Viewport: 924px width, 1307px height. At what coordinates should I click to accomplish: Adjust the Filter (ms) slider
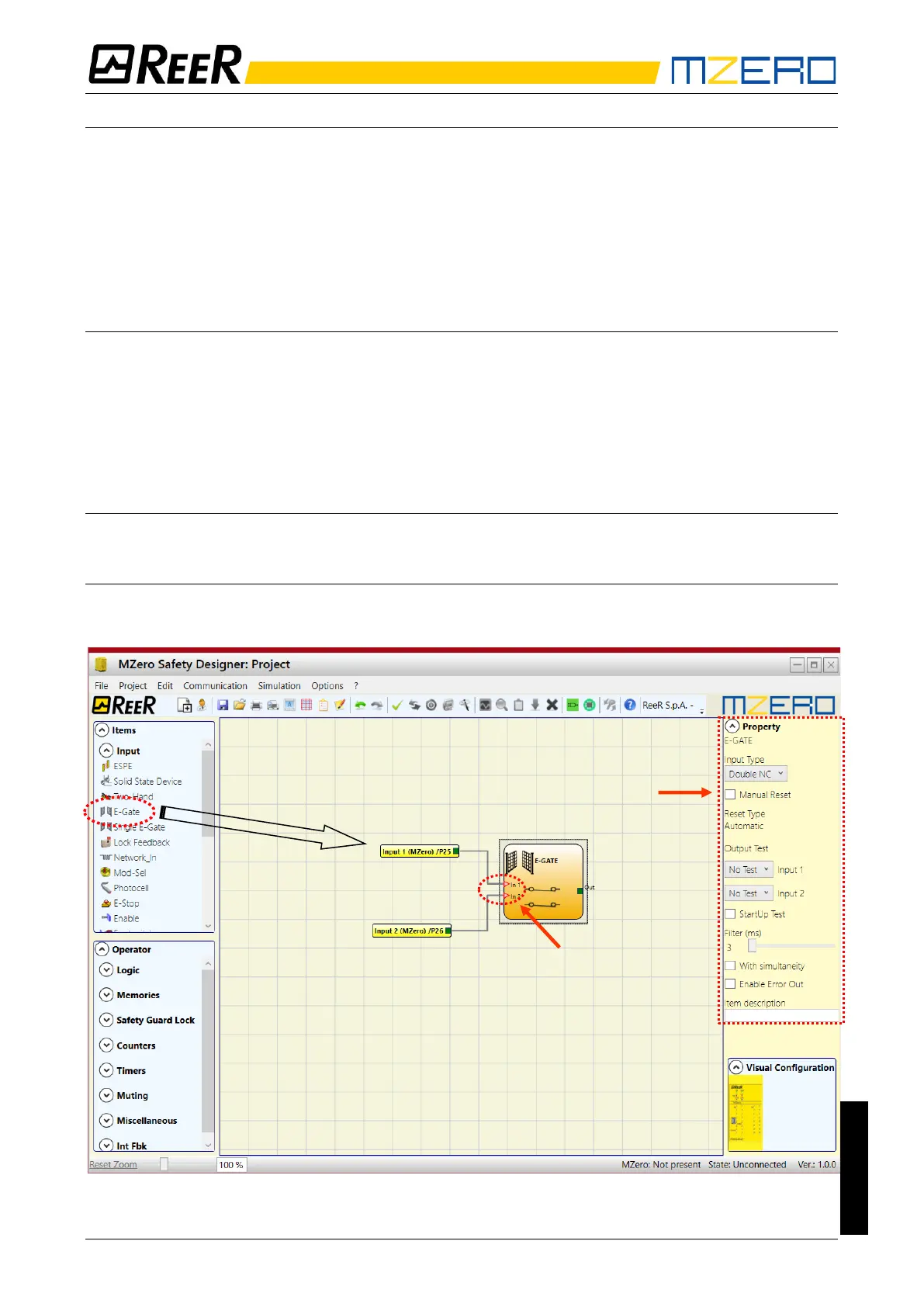(752, 946)
